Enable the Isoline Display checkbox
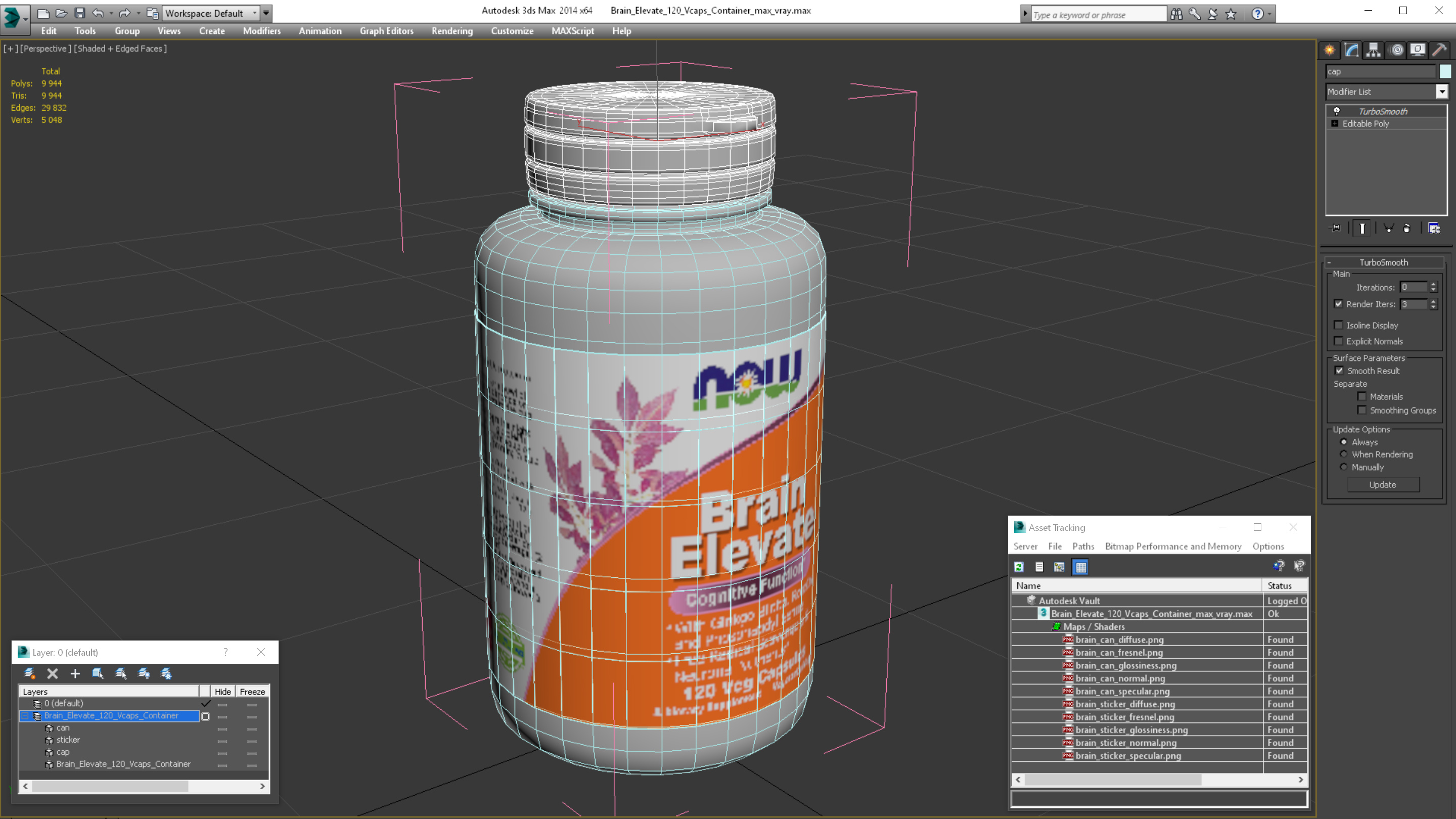 pos(1338,325)
